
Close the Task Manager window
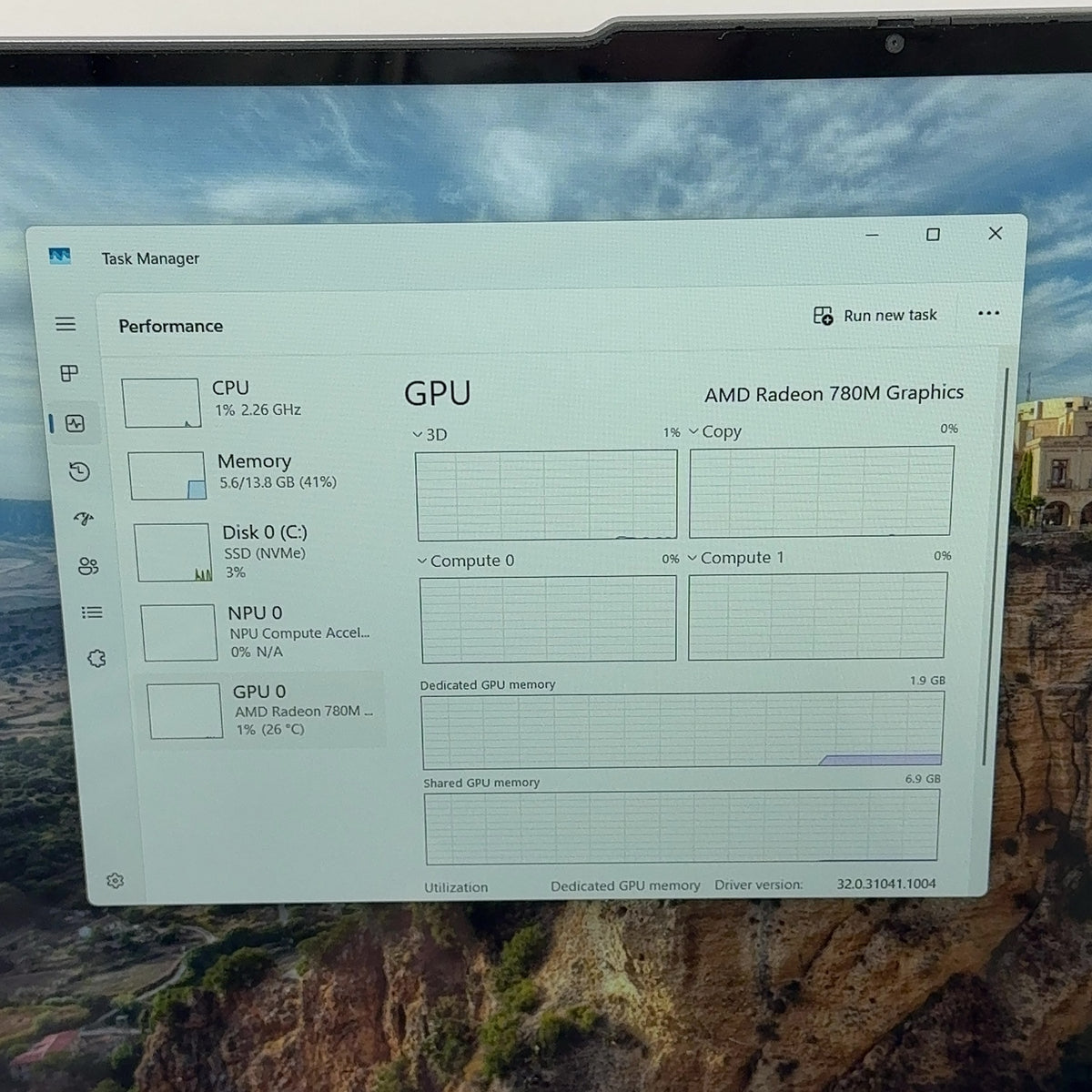996,233
